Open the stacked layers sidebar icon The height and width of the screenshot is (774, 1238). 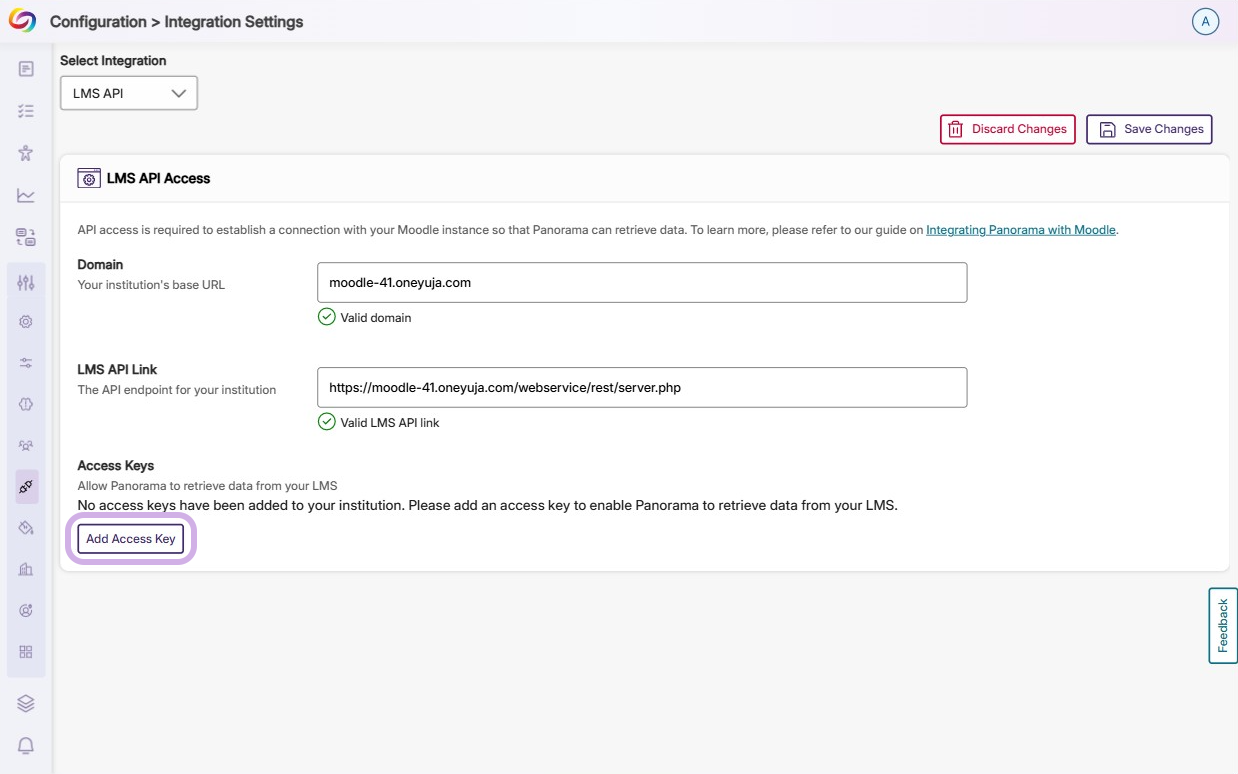[x=26, y=704]
